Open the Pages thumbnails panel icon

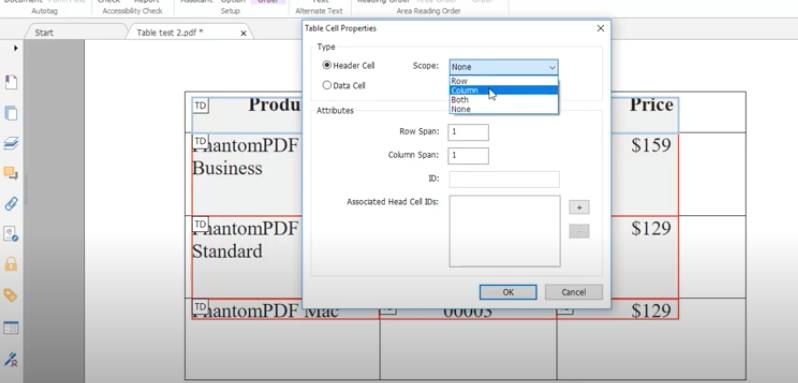(x=11, y=113)
